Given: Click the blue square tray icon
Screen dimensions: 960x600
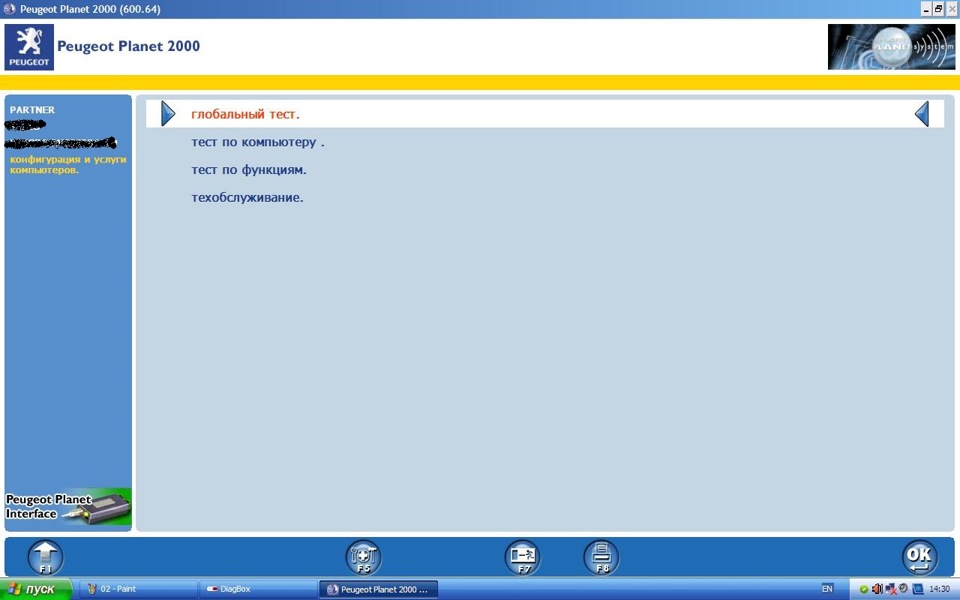Looking at the screenshot, I should point(918,589).
